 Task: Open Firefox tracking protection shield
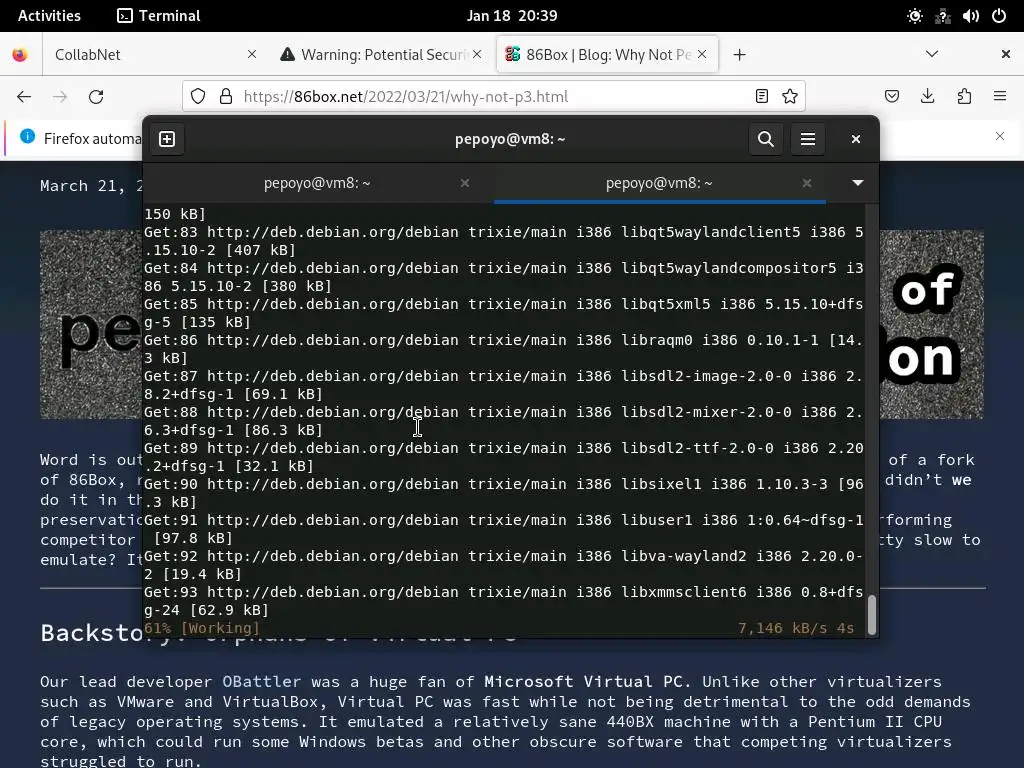coord(198,97)
